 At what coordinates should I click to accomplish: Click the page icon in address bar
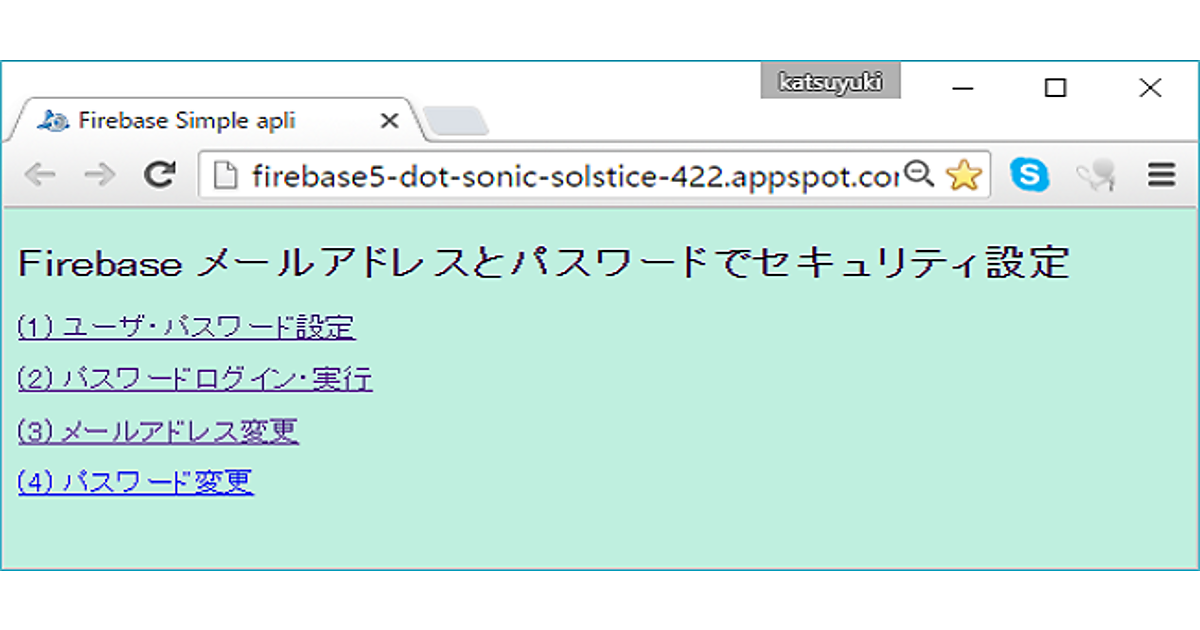227,177
